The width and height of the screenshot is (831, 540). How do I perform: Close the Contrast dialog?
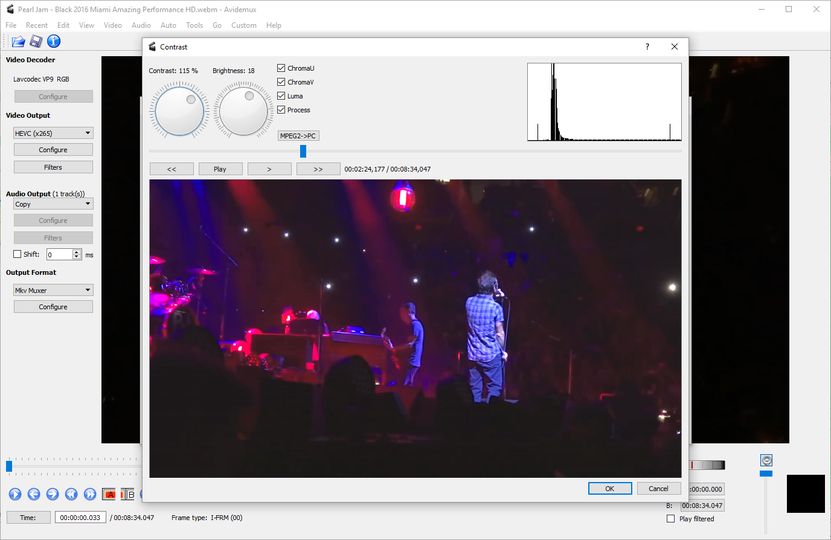674,47
